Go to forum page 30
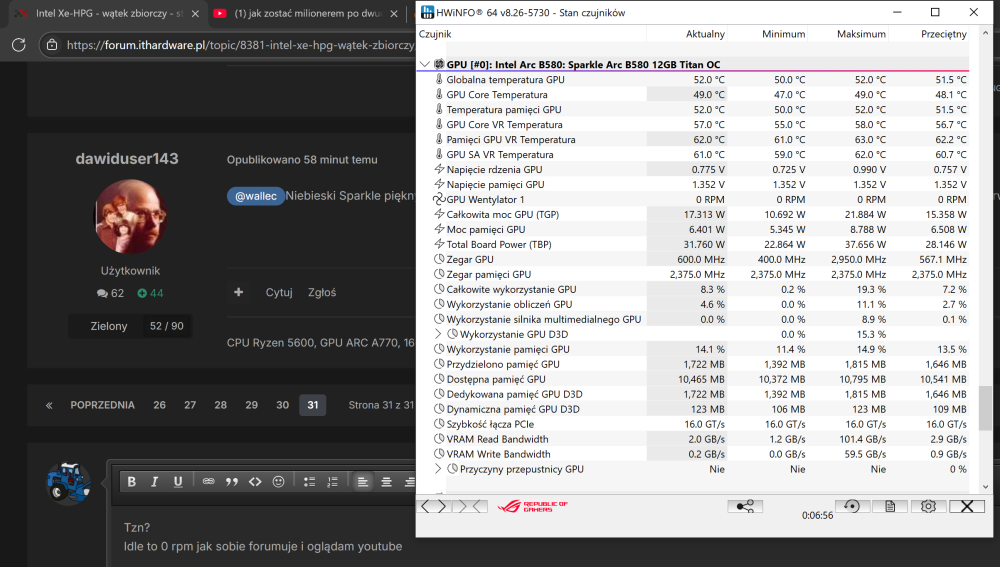 coord(283,405)
